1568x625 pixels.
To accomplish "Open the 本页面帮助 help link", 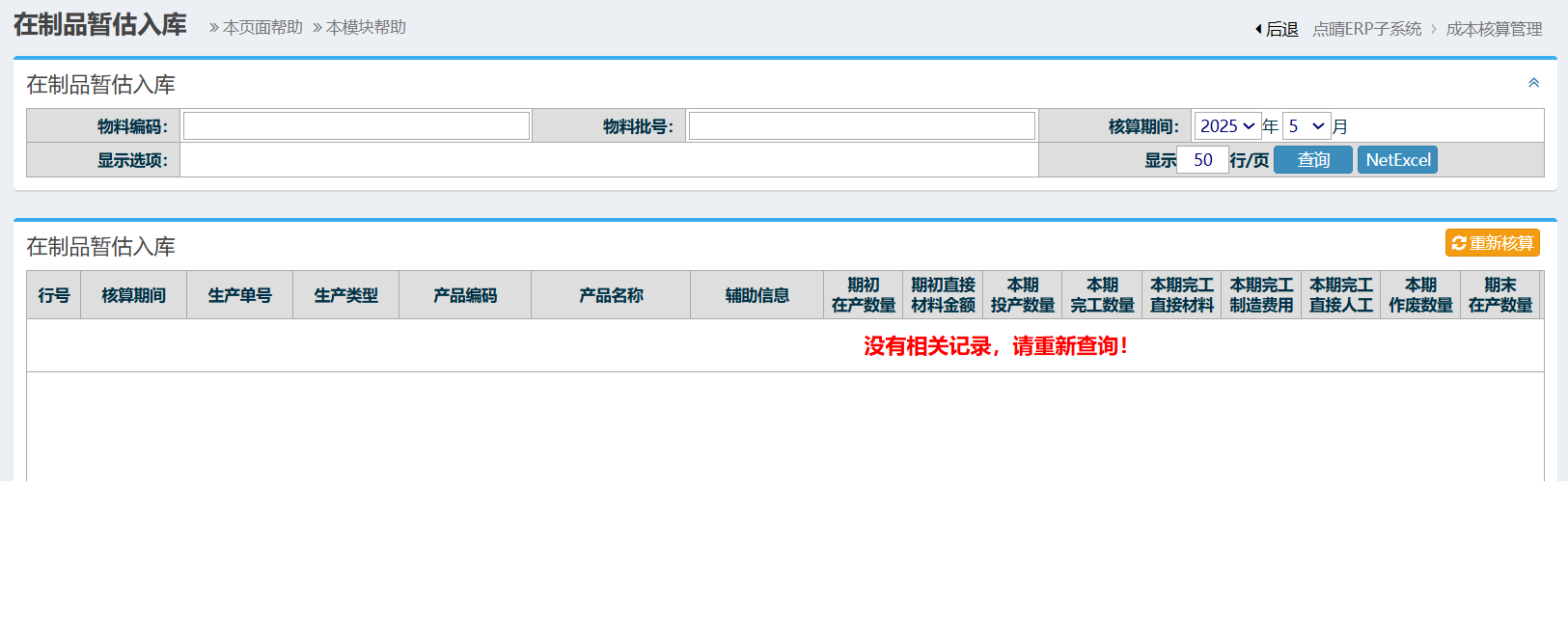I will tap(256, 27).
